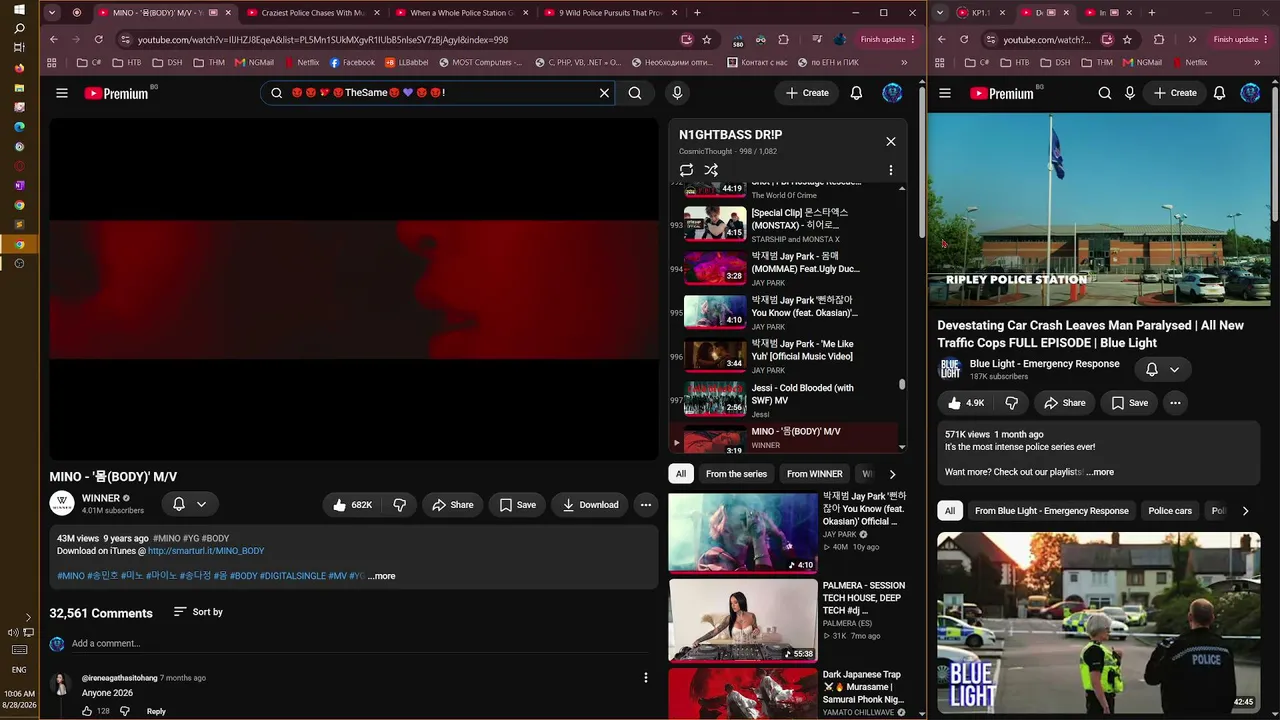Image resolution: width=1280 pixels, height=720 pixels.
Task: Bookmark this page with the star icon, left browser
Action: point(707,39)
